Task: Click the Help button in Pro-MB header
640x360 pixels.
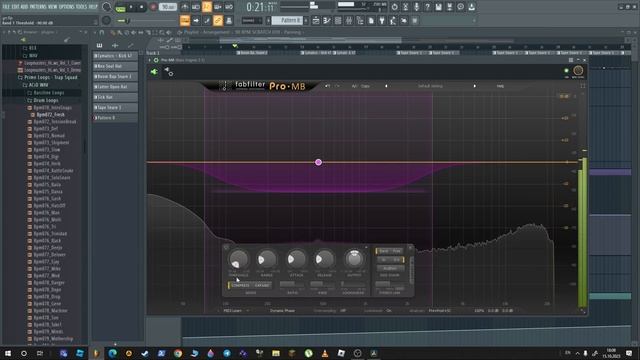Action: point(500,86)
